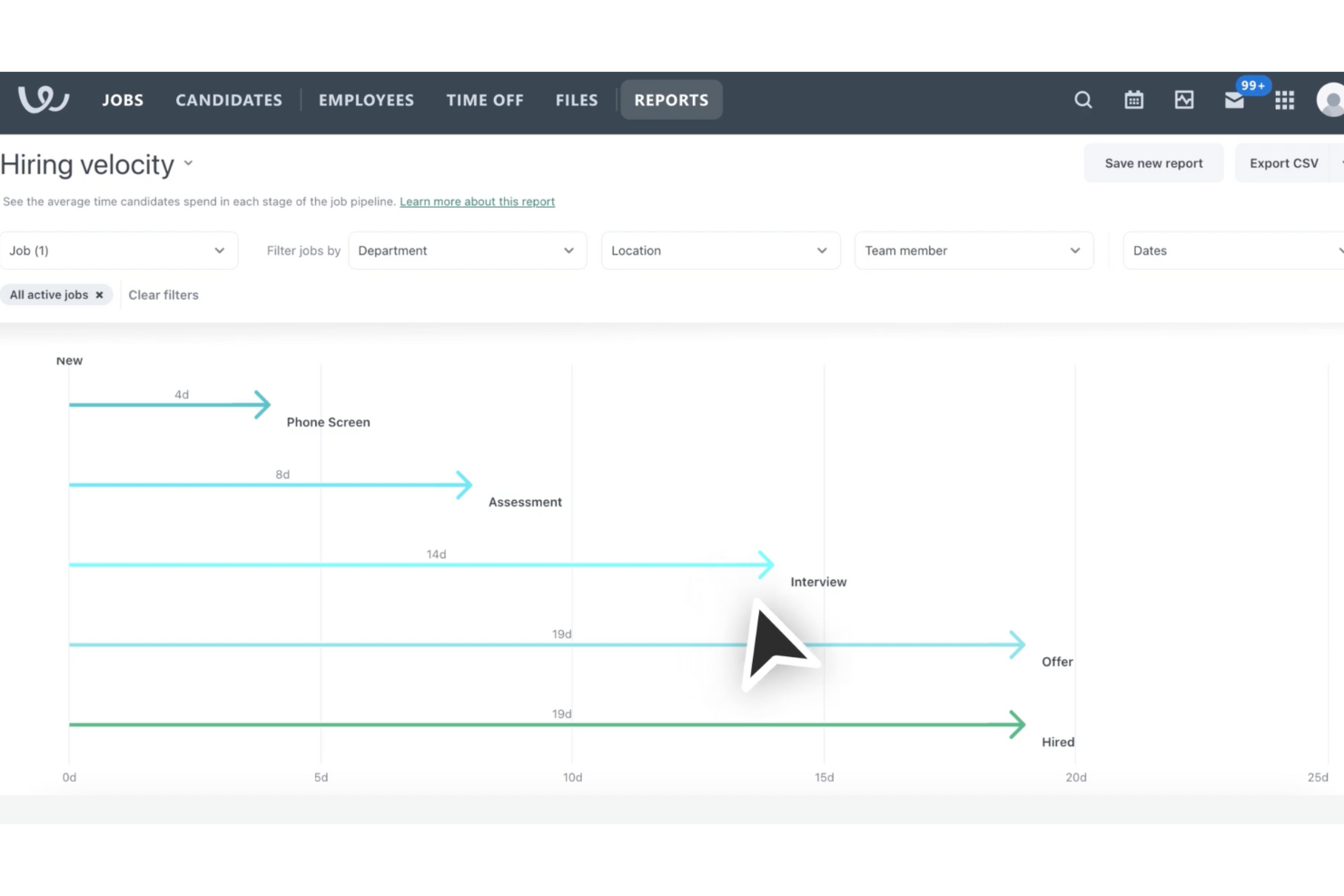Open the Team member dropdown

pos(973,251)
